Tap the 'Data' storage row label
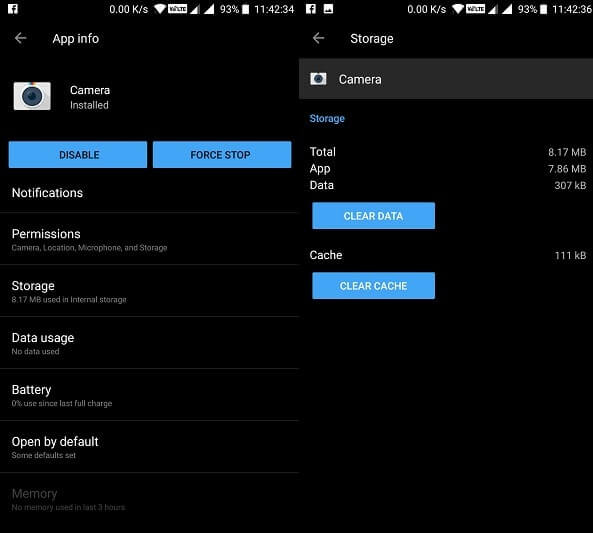The width and height of the screenshot is (593, 533). coord(322,185)
